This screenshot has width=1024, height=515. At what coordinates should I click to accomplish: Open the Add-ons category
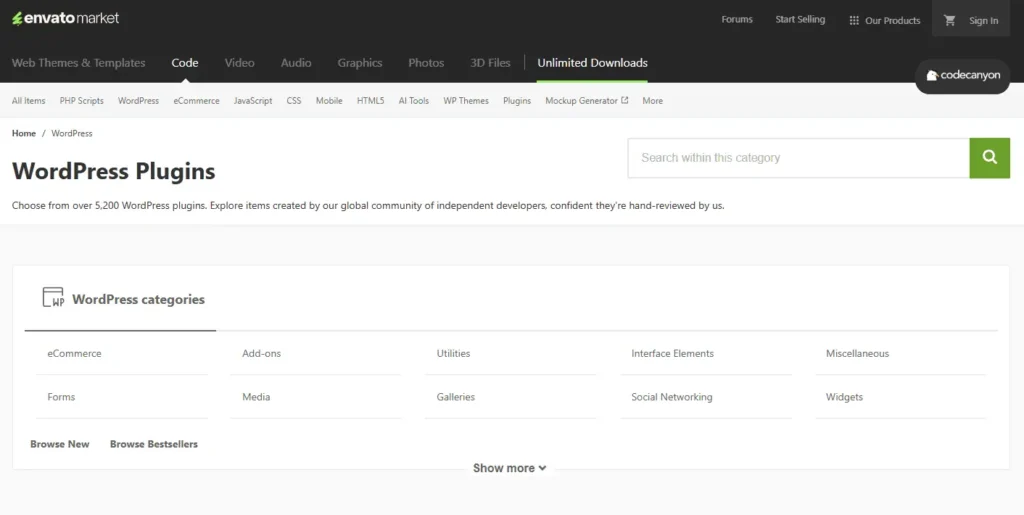pyautogui.click(x=261, y=353)
